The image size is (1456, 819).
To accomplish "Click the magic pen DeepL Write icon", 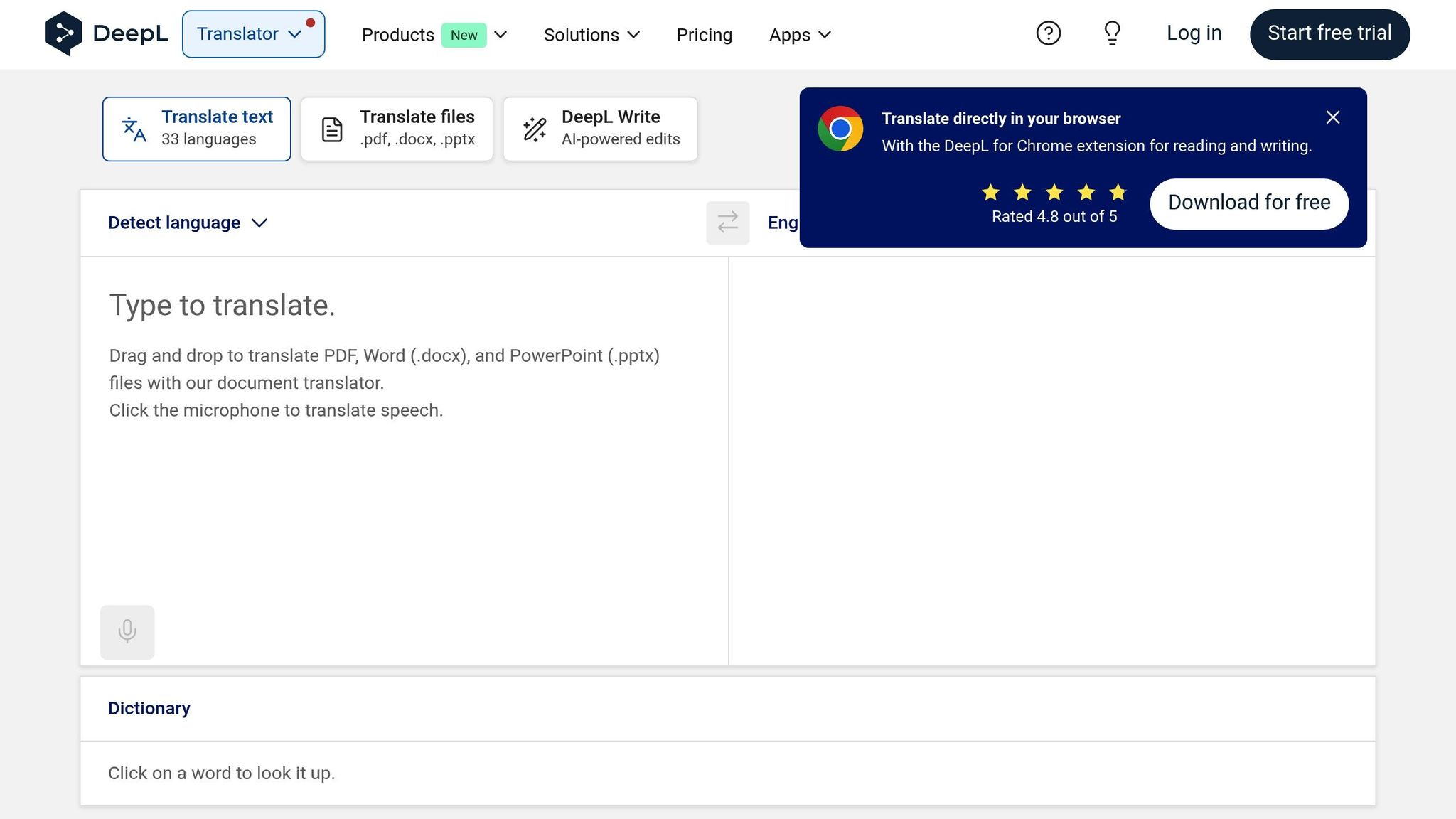I will coord(535,129).
